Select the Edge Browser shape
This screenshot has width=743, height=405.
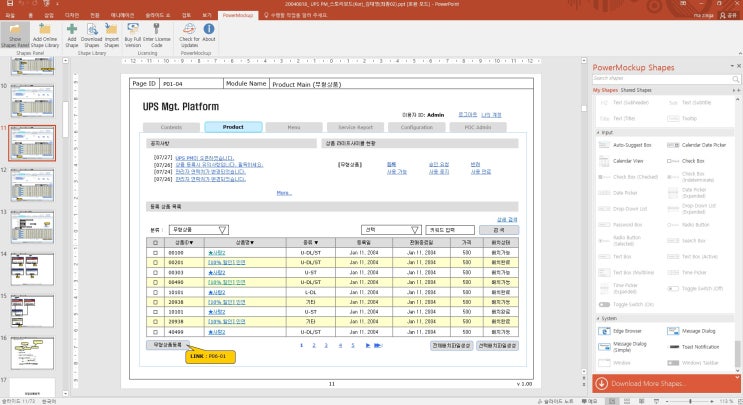[620, 331]
